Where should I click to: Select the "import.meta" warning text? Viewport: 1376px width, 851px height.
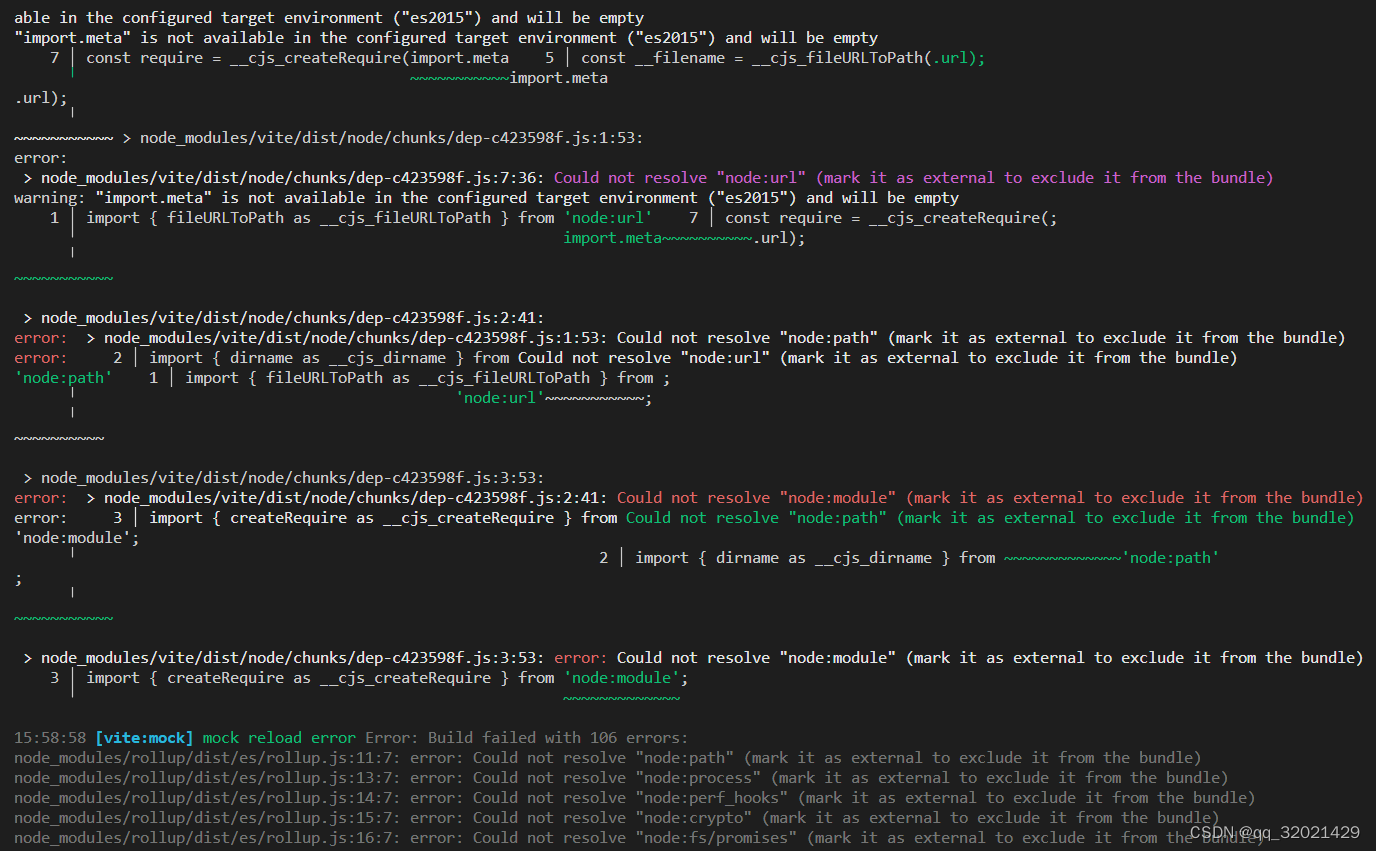tap(76, 37)
